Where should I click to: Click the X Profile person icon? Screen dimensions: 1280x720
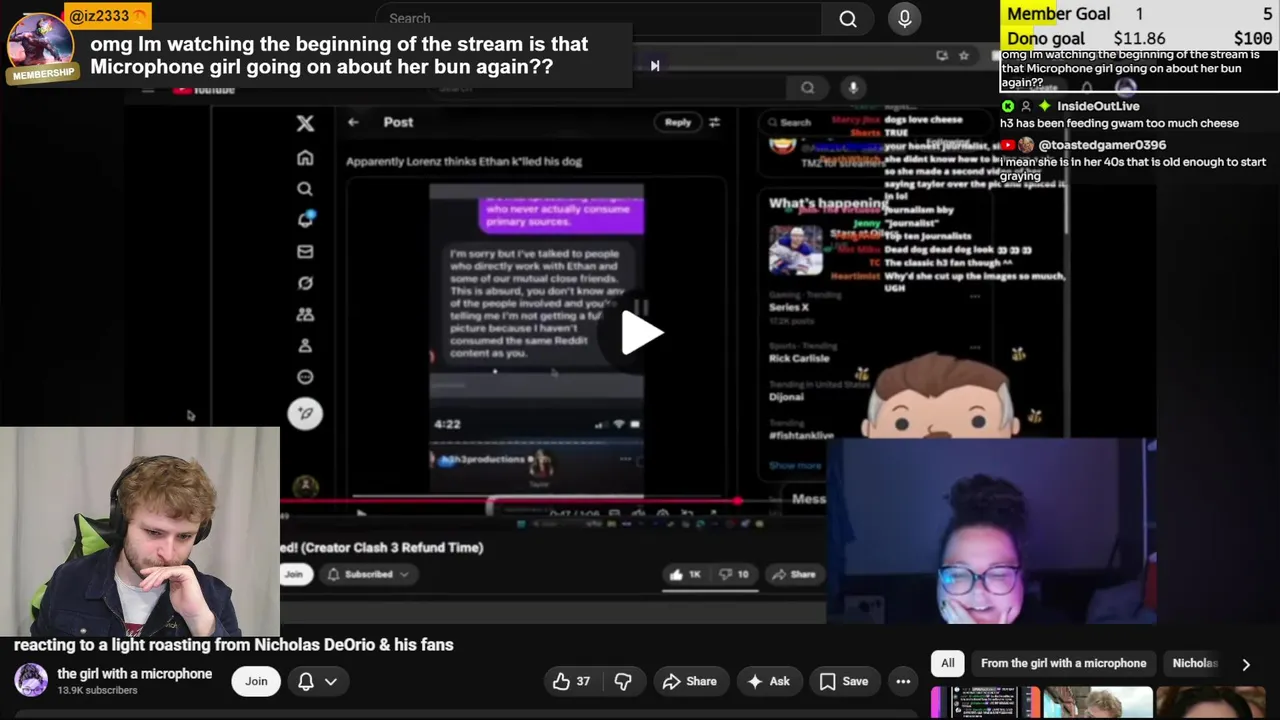click(305, 345)
